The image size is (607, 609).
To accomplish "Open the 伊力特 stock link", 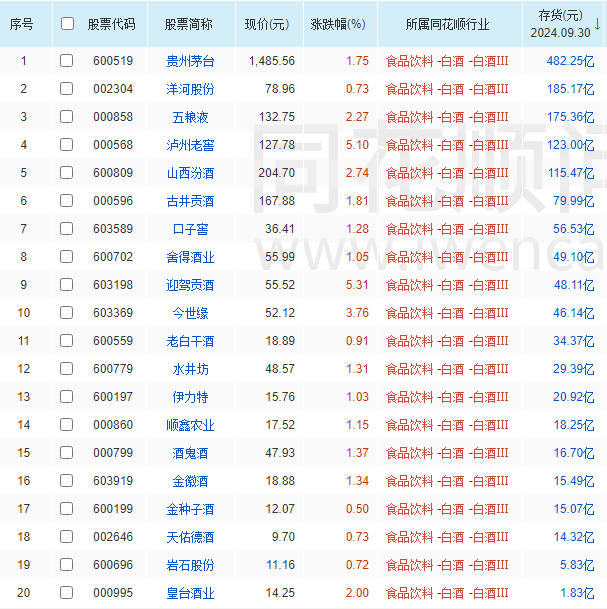I will (190, 397).
